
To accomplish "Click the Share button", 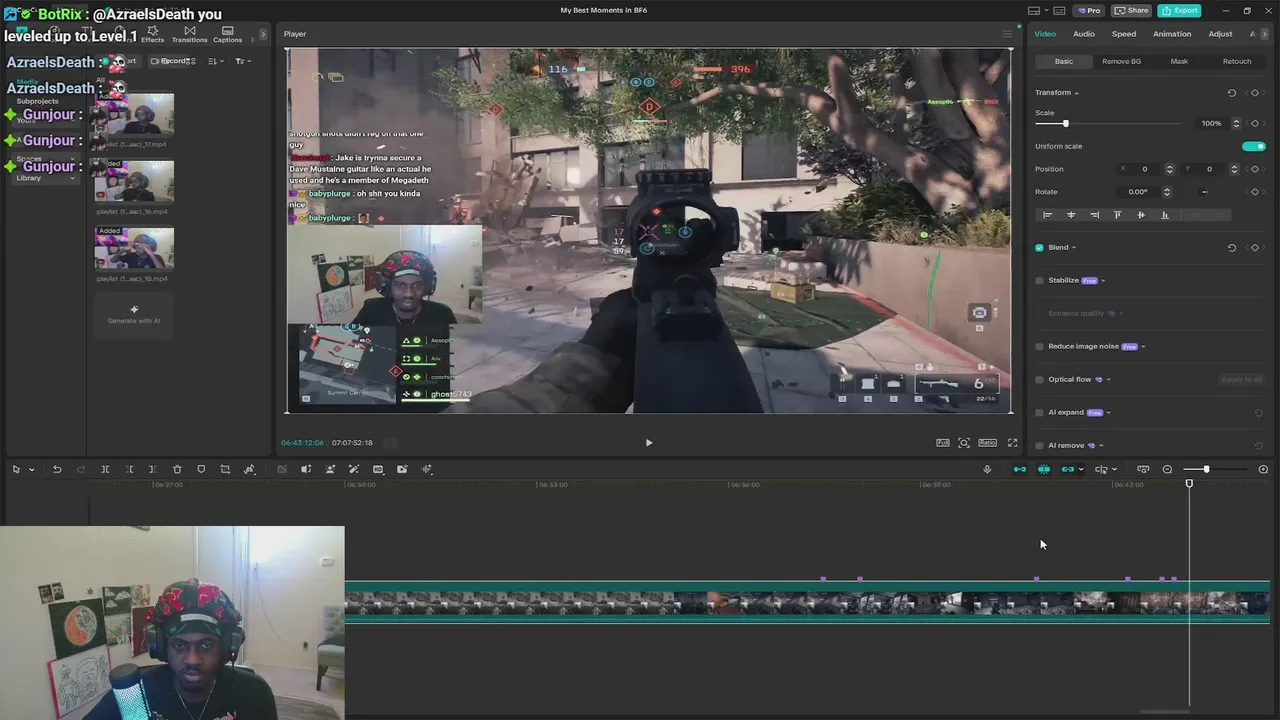I will 1132,10.
